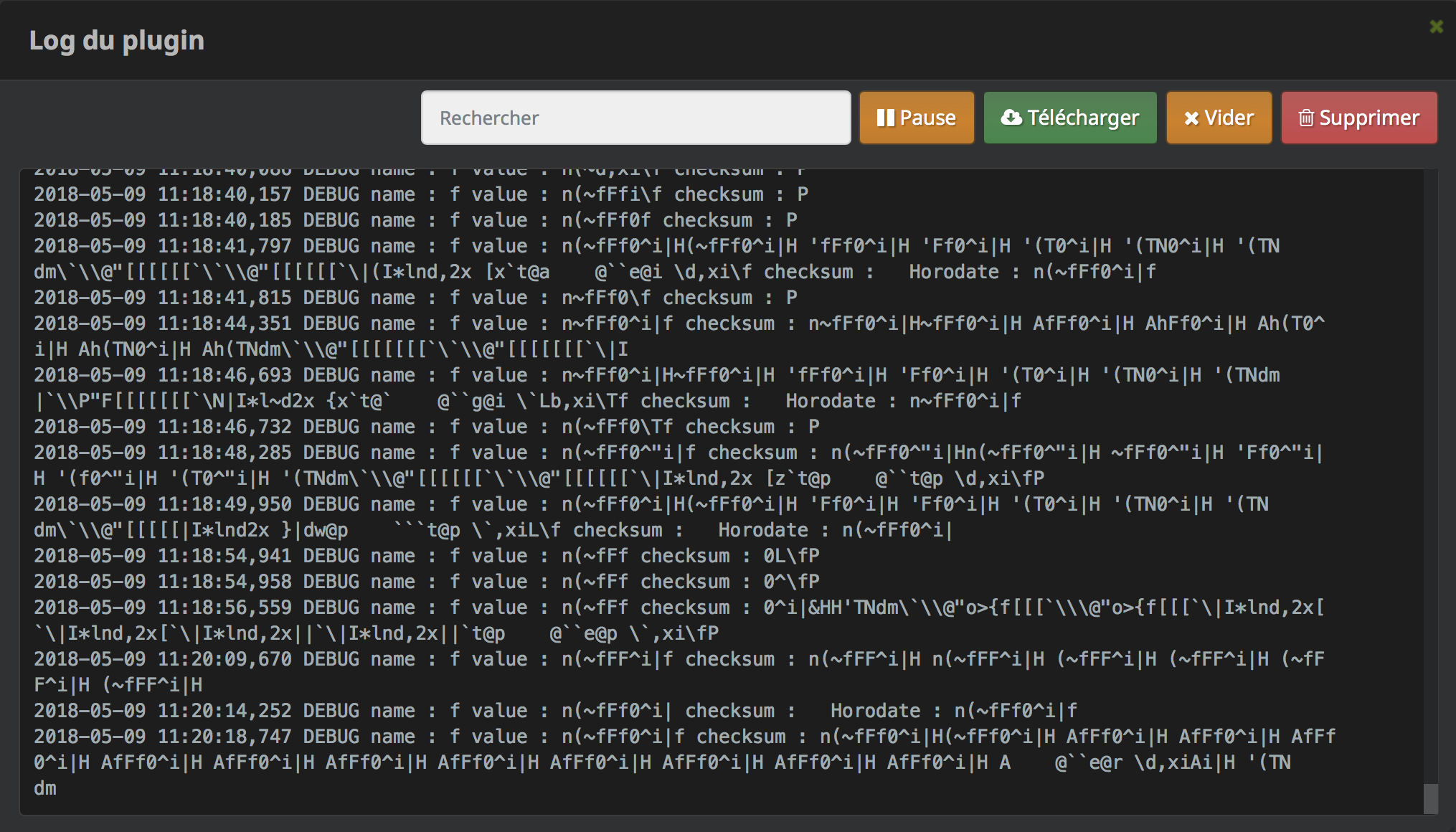Viewport: 1456px width, 832px height.
Task: Click the log scrollbar thumb
Action: [1430, 798]
